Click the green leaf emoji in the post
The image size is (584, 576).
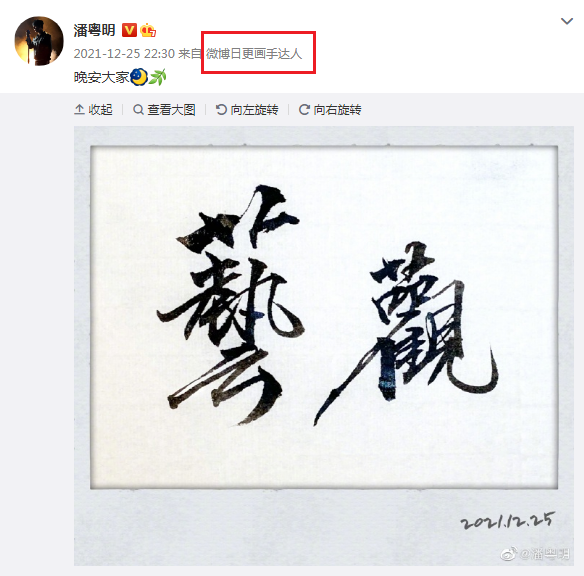(157, 77)
